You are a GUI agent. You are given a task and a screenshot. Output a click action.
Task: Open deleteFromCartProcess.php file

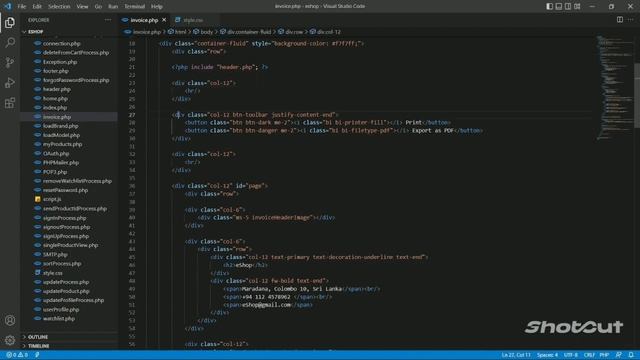76,52
